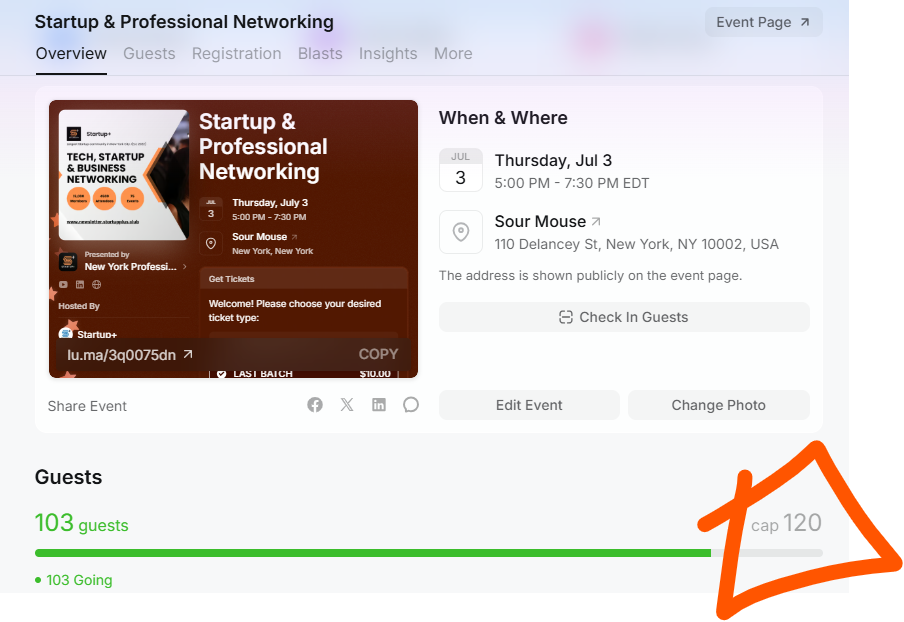Share event via message bubble icon

tap(410, 405)
